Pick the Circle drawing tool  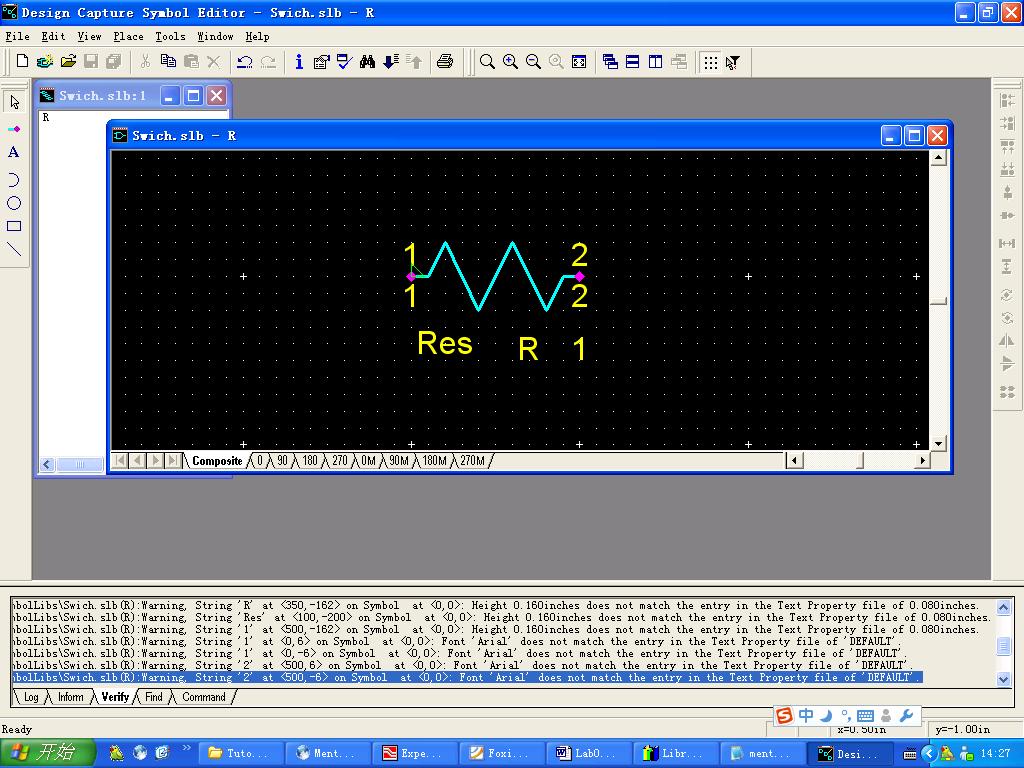click(14, 203)
